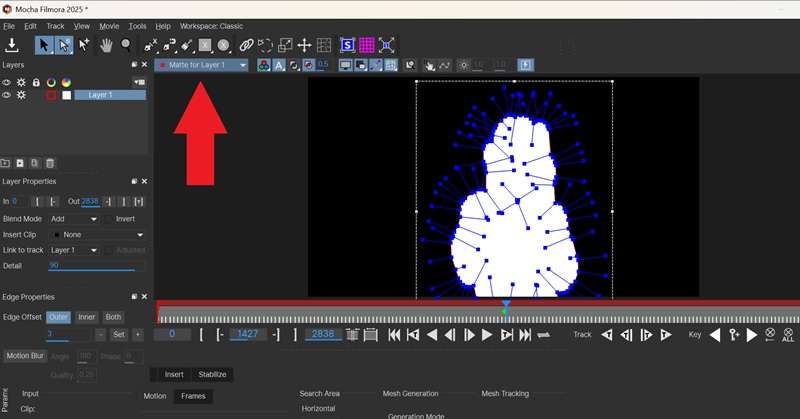Select the Move crosshair tool
This screenshot has height=419, width=800.
(x=304, y=45)
